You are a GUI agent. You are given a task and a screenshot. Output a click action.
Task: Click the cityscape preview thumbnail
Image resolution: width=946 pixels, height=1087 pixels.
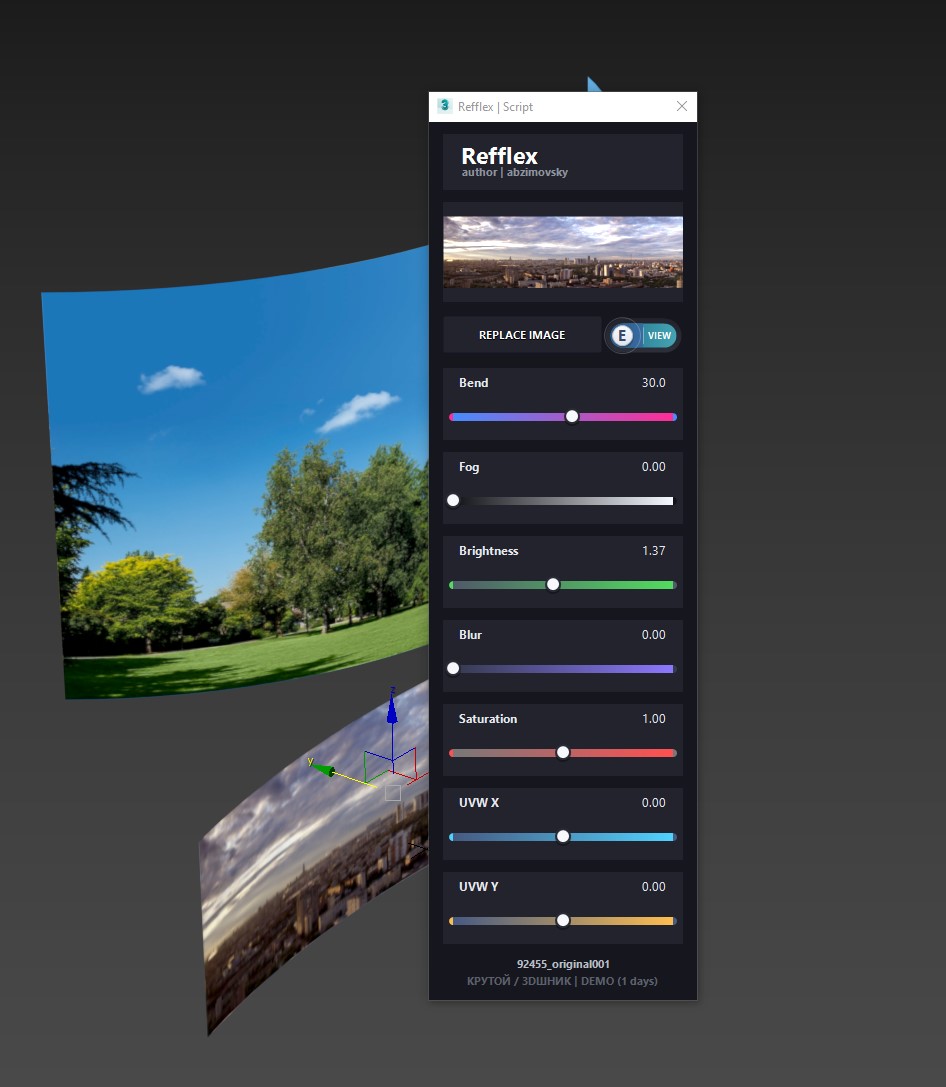click(563, 252)
